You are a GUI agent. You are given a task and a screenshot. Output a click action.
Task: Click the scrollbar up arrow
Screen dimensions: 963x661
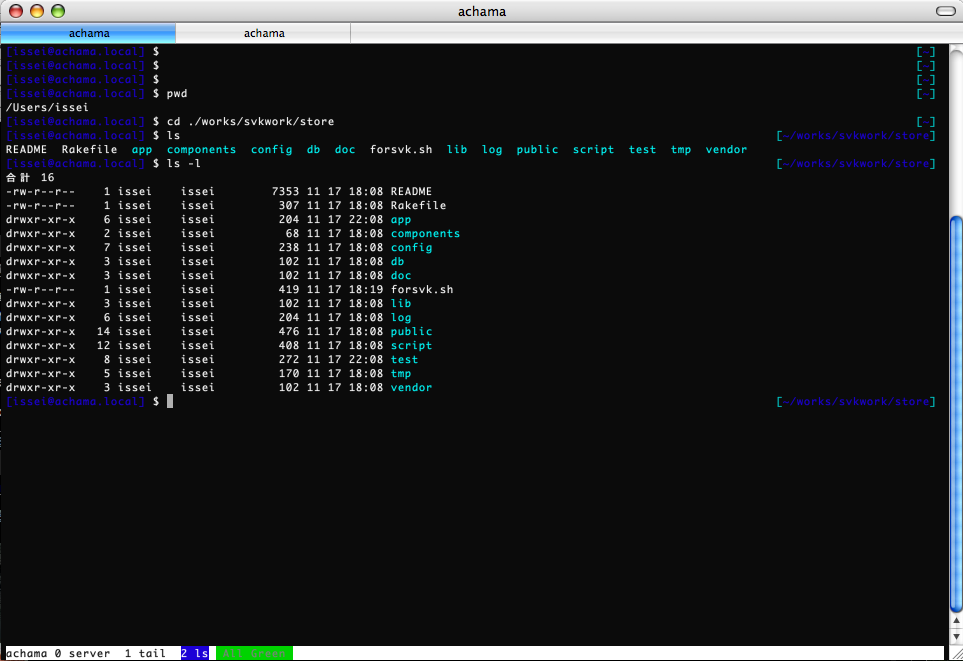956,622
